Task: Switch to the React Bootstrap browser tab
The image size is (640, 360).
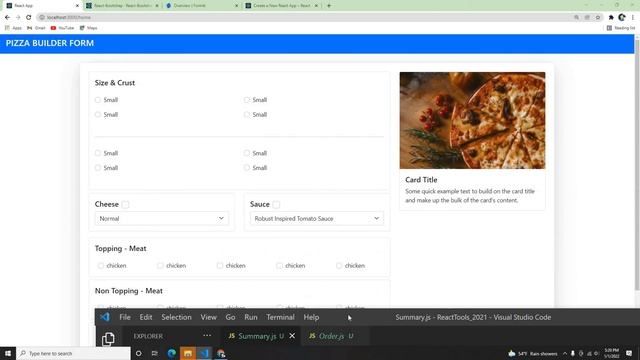Action: coord(122,6)
